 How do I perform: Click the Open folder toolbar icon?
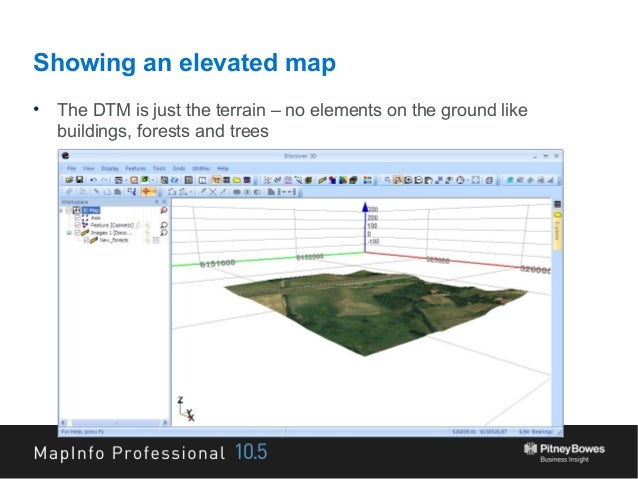69,180
